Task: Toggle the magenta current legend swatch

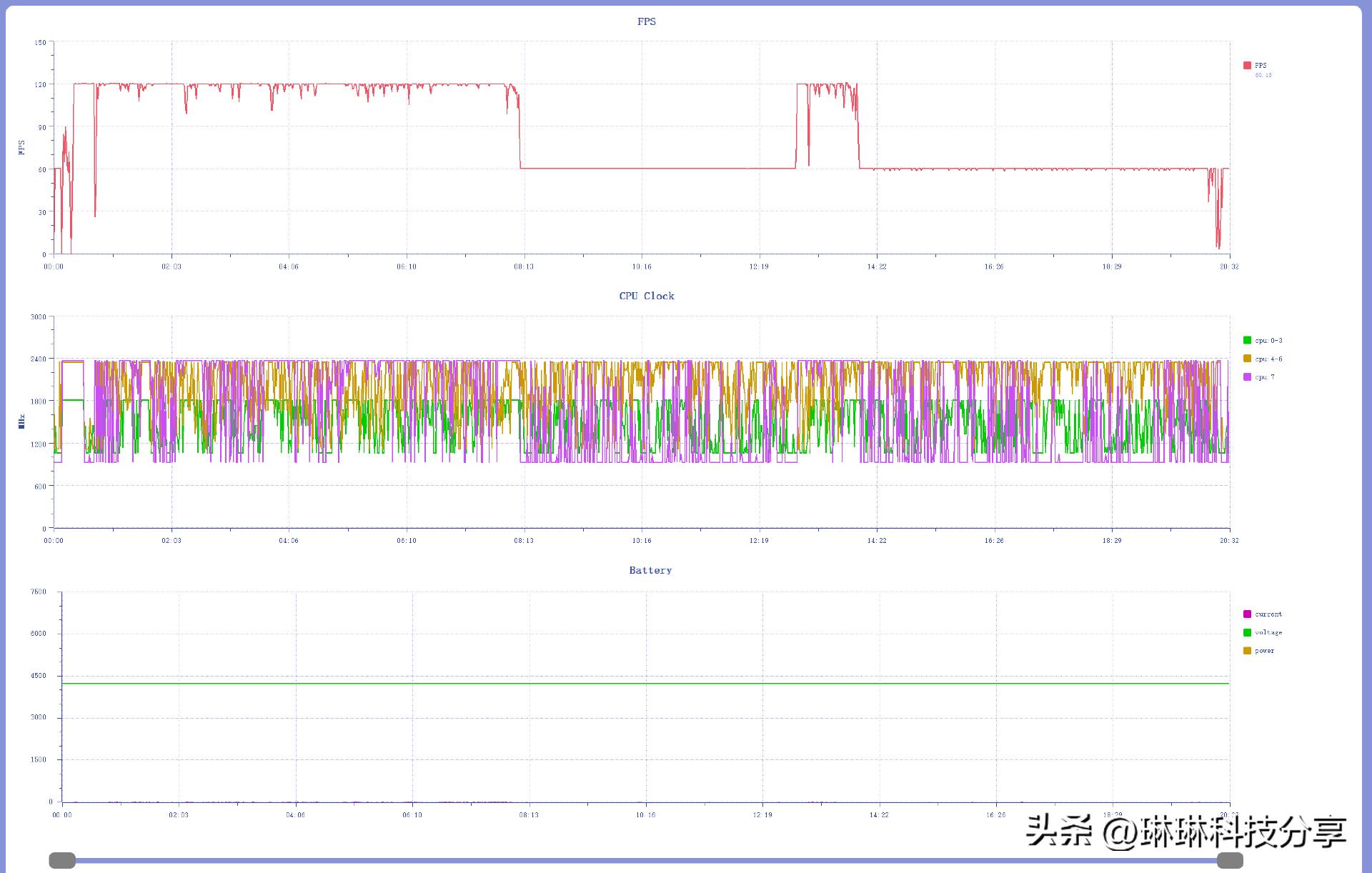Action: pos(1247,614)
